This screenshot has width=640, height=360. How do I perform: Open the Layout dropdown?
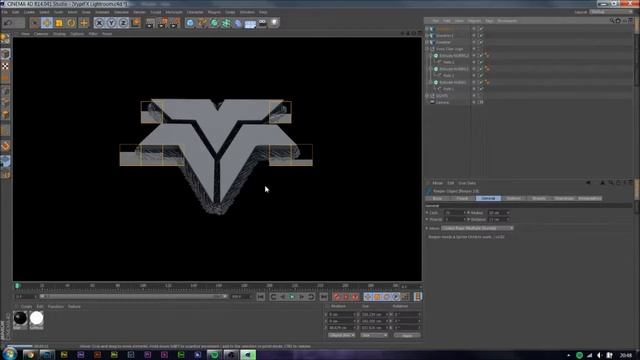click(x=611, y=12)
